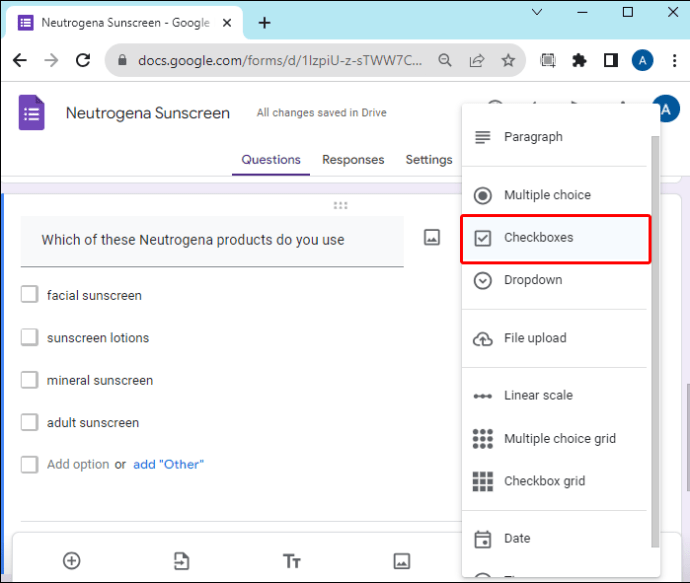Open a new browser tab

tap(264, 22)
